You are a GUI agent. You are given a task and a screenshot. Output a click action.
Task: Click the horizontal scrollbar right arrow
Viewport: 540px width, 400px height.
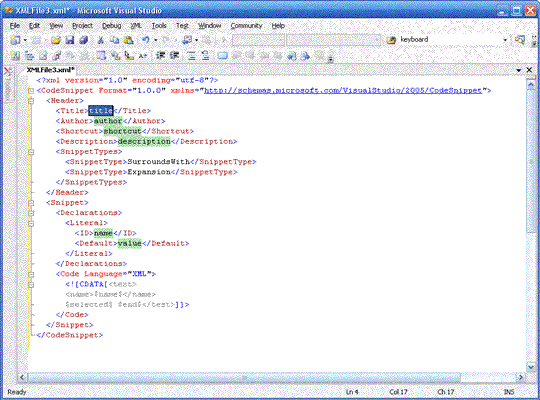(x=520, y=377)
